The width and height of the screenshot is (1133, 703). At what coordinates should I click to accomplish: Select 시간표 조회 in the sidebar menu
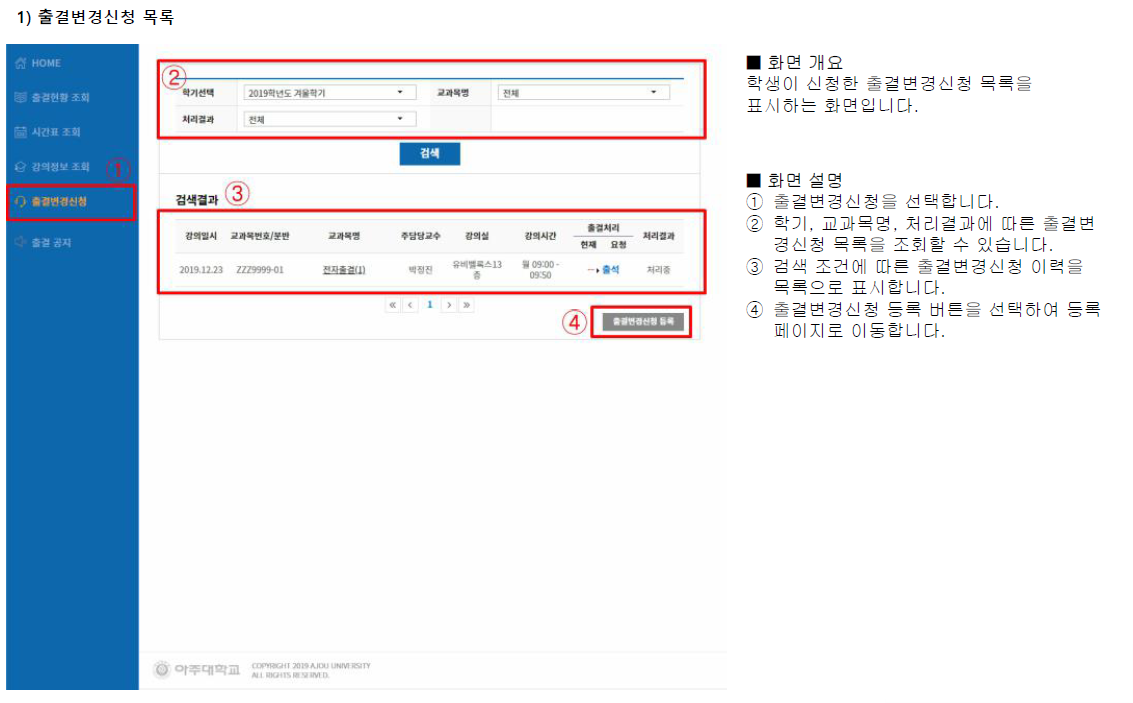pyautogui.click(x=56, y=132)
